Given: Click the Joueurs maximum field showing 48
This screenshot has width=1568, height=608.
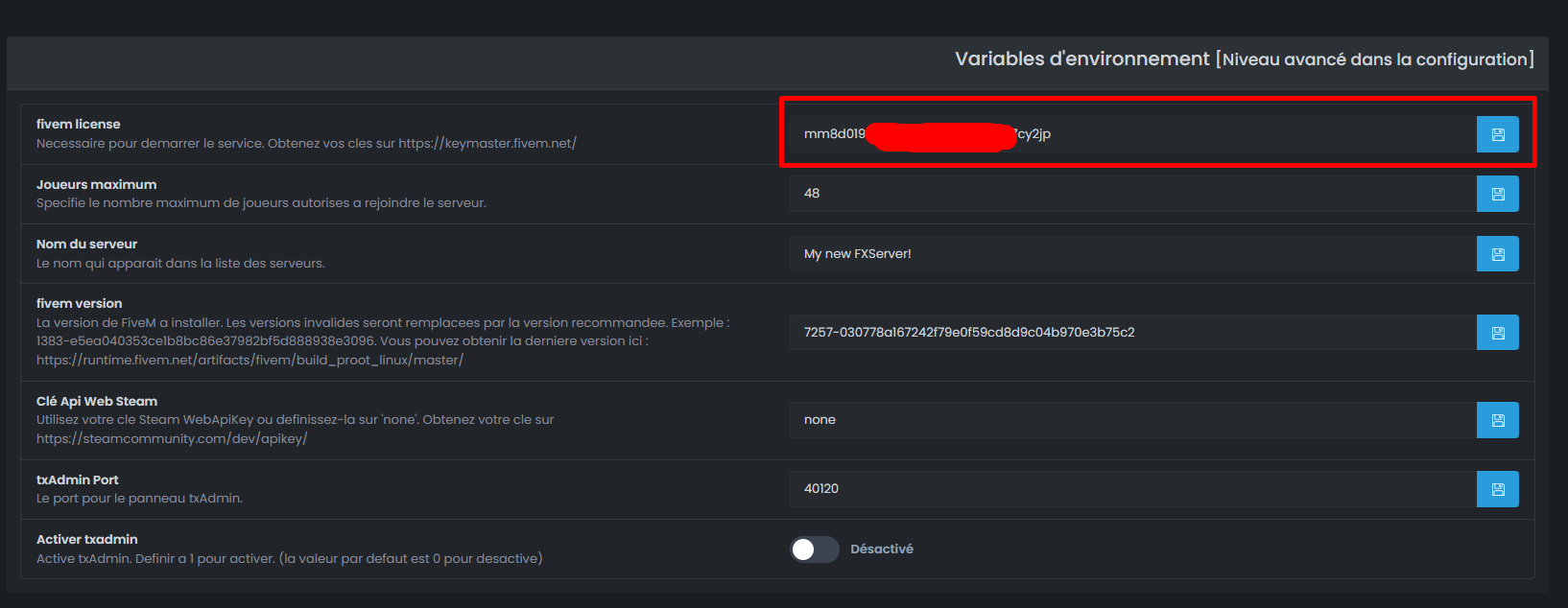Looking at the screenshot, I should pyautogui.click(x=1132, y=194).
